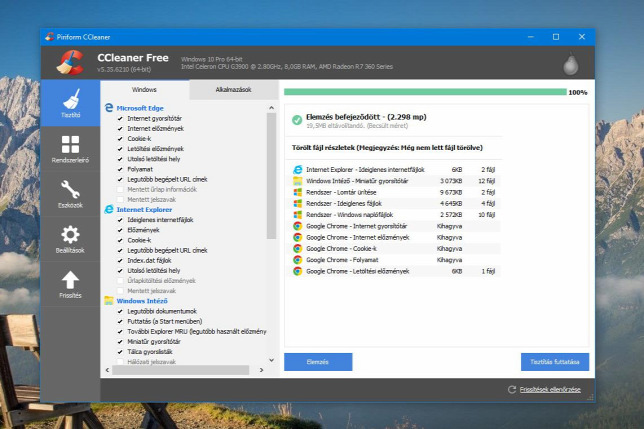Click the 10 fájl count in naplófájlok row
Viewport: 644px width, 429px height.
coord(486,215)
